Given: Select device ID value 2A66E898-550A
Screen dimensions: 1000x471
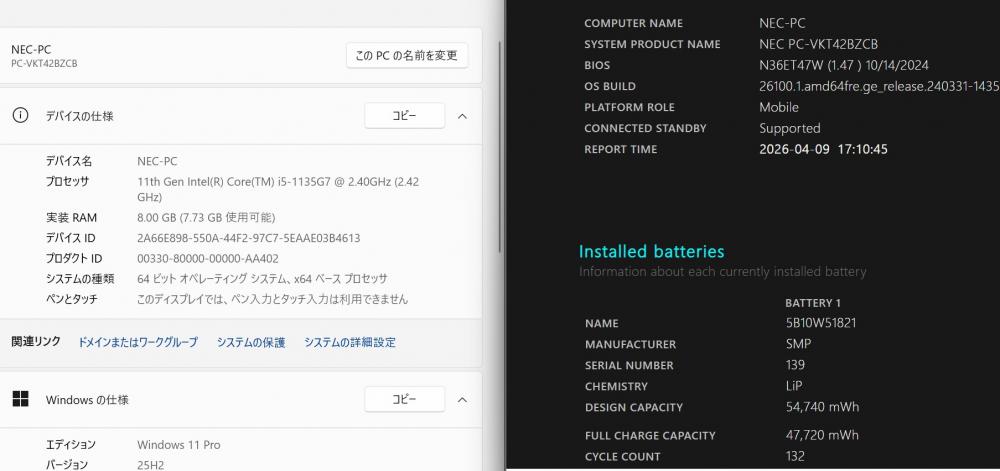Looking at the screenshot, I should pos(249,238).
